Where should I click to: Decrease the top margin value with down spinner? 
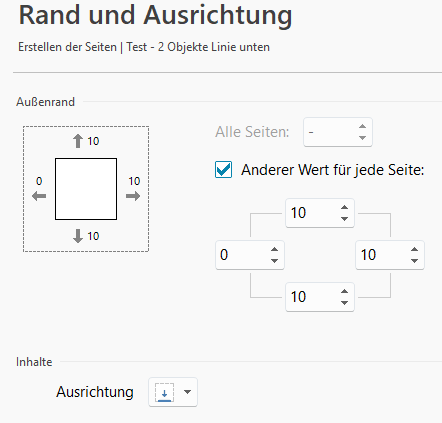click(344, 219)
